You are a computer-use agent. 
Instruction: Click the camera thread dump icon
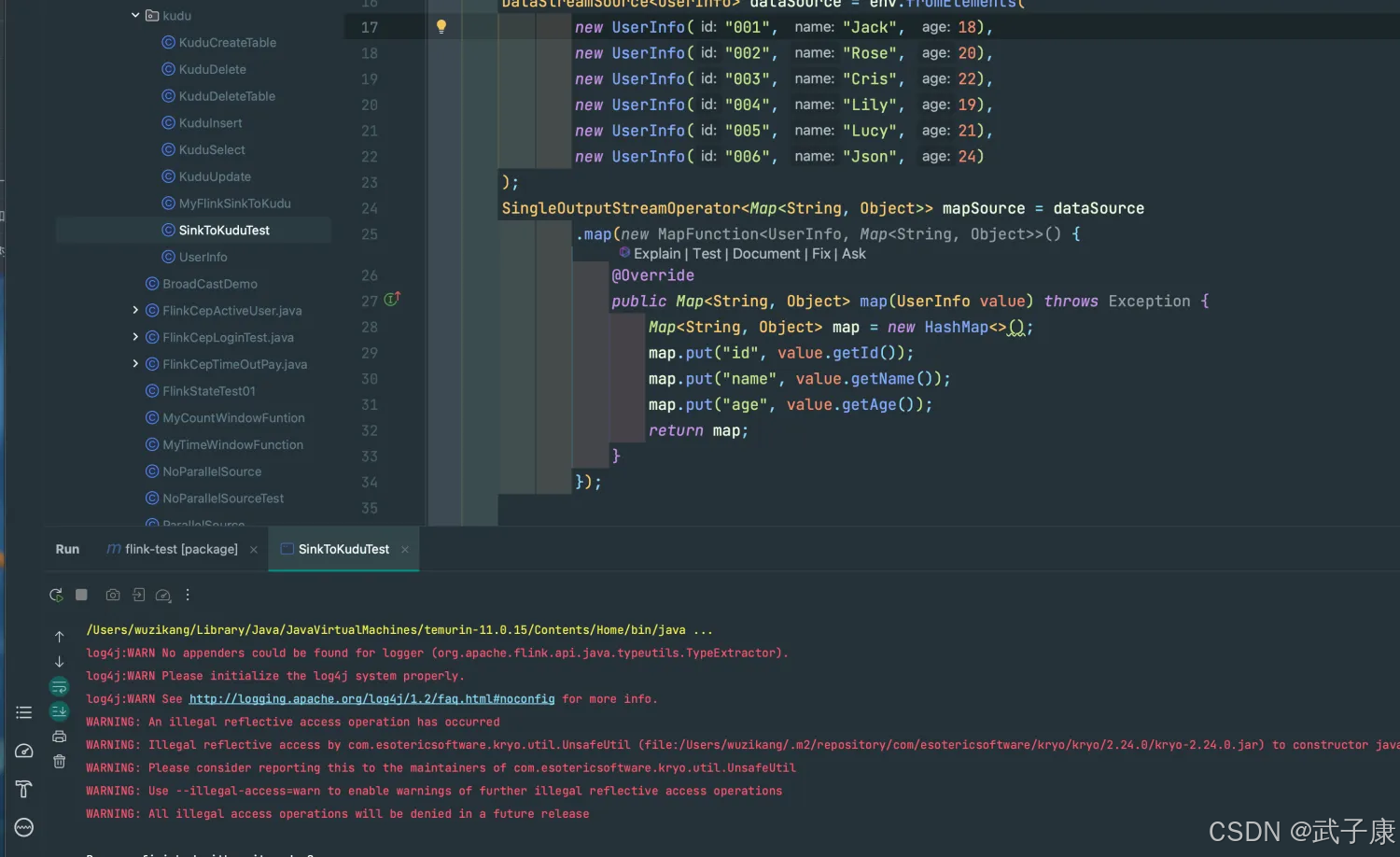113,595
